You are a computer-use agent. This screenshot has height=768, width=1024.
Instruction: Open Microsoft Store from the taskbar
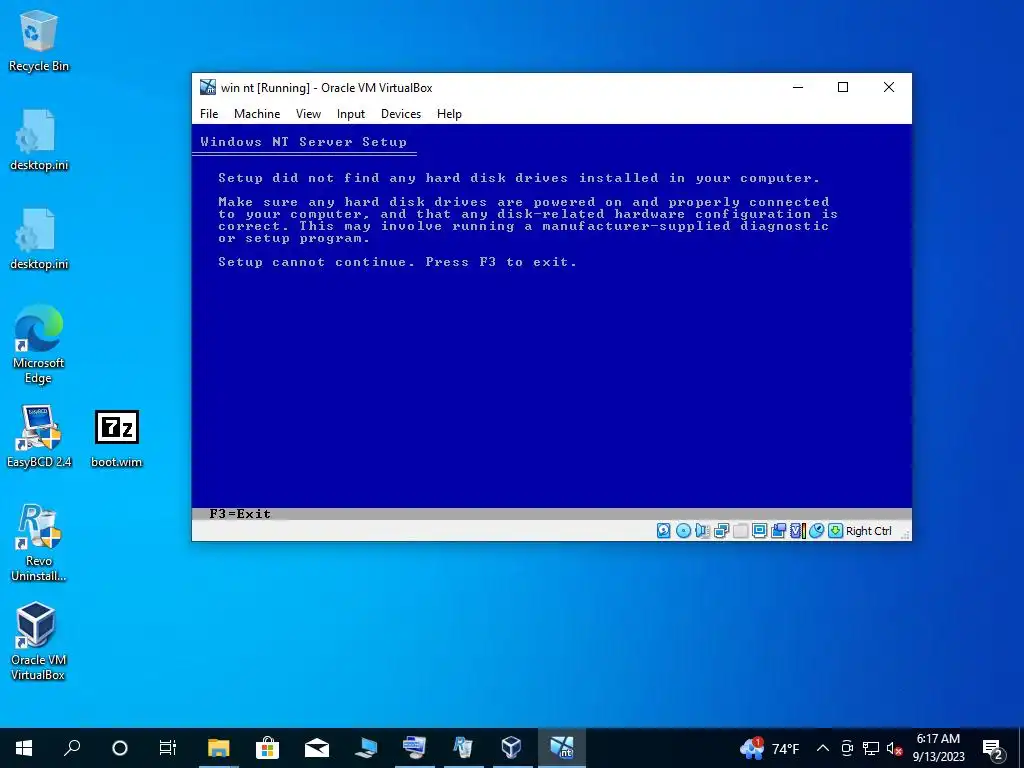click(268, 748)
